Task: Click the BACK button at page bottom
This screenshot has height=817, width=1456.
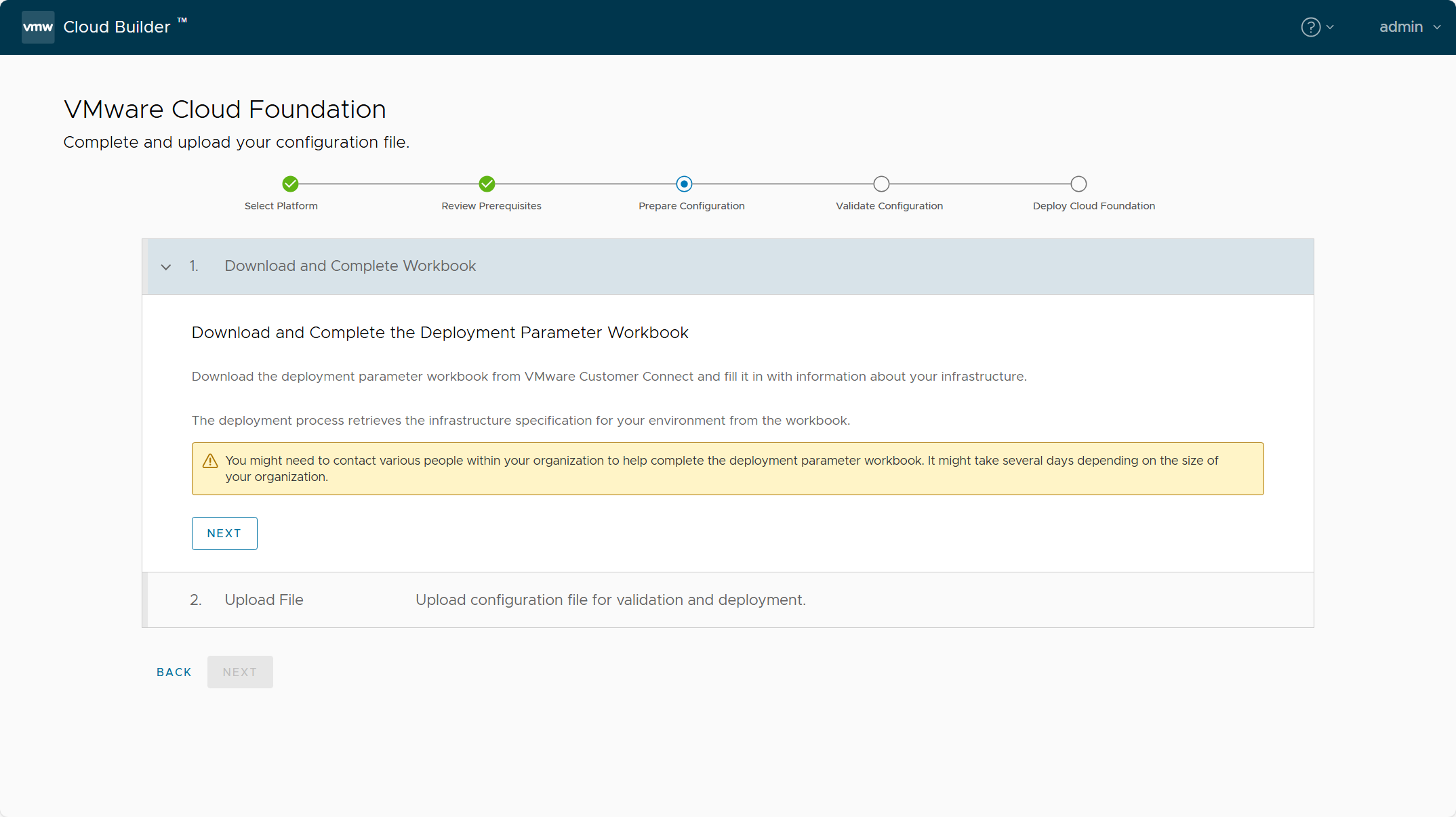Action: [174, 671]
